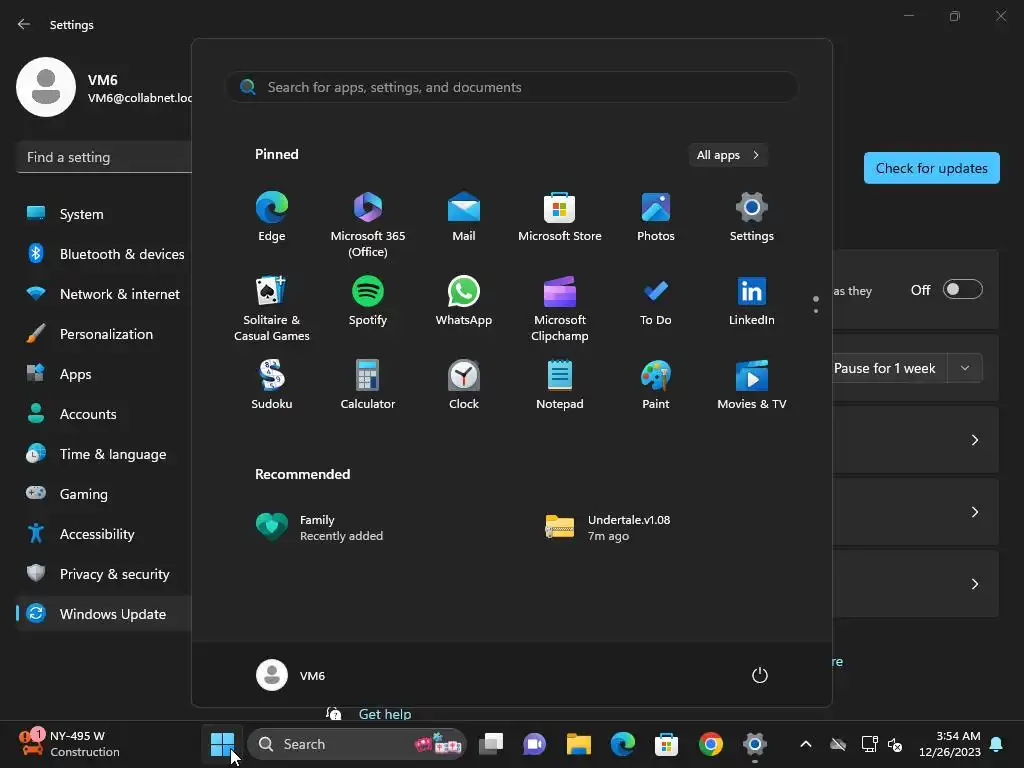This screenshot has height=768, width=1024.
Task: Open Movies & TV app
Action: pos(752,385)
